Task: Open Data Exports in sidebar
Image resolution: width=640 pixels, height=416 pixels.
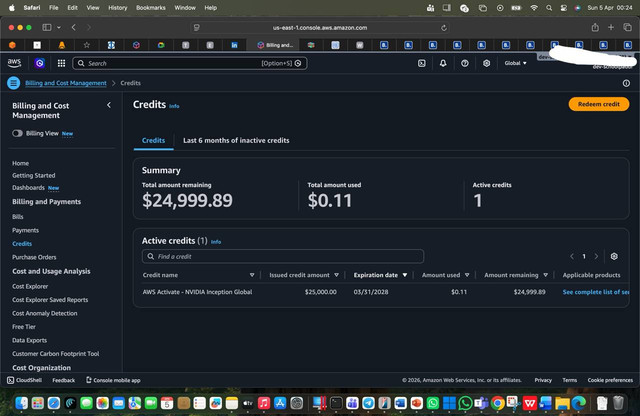Action: pos(29,340)
